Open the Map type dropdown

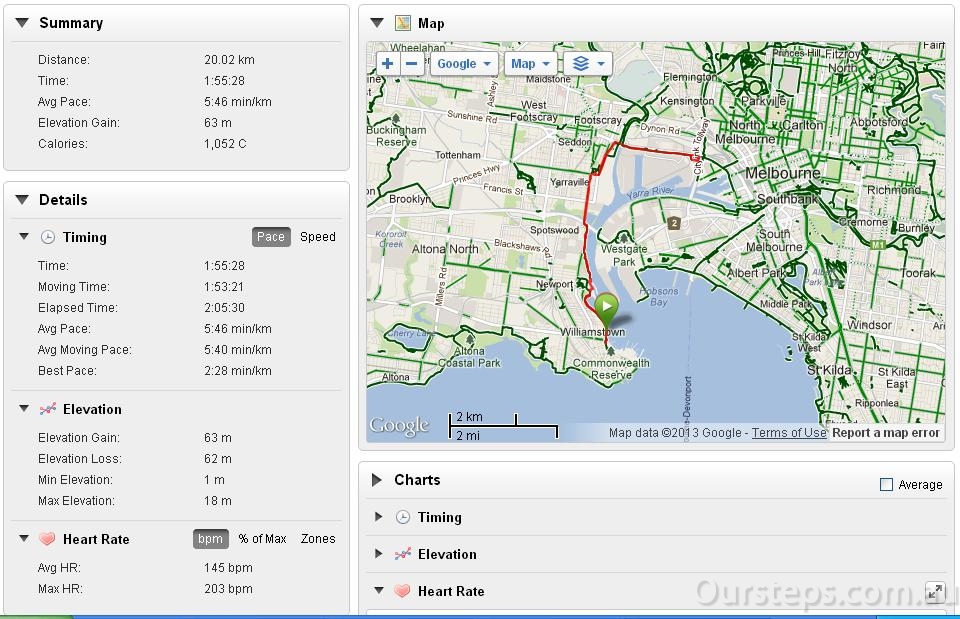530,64
